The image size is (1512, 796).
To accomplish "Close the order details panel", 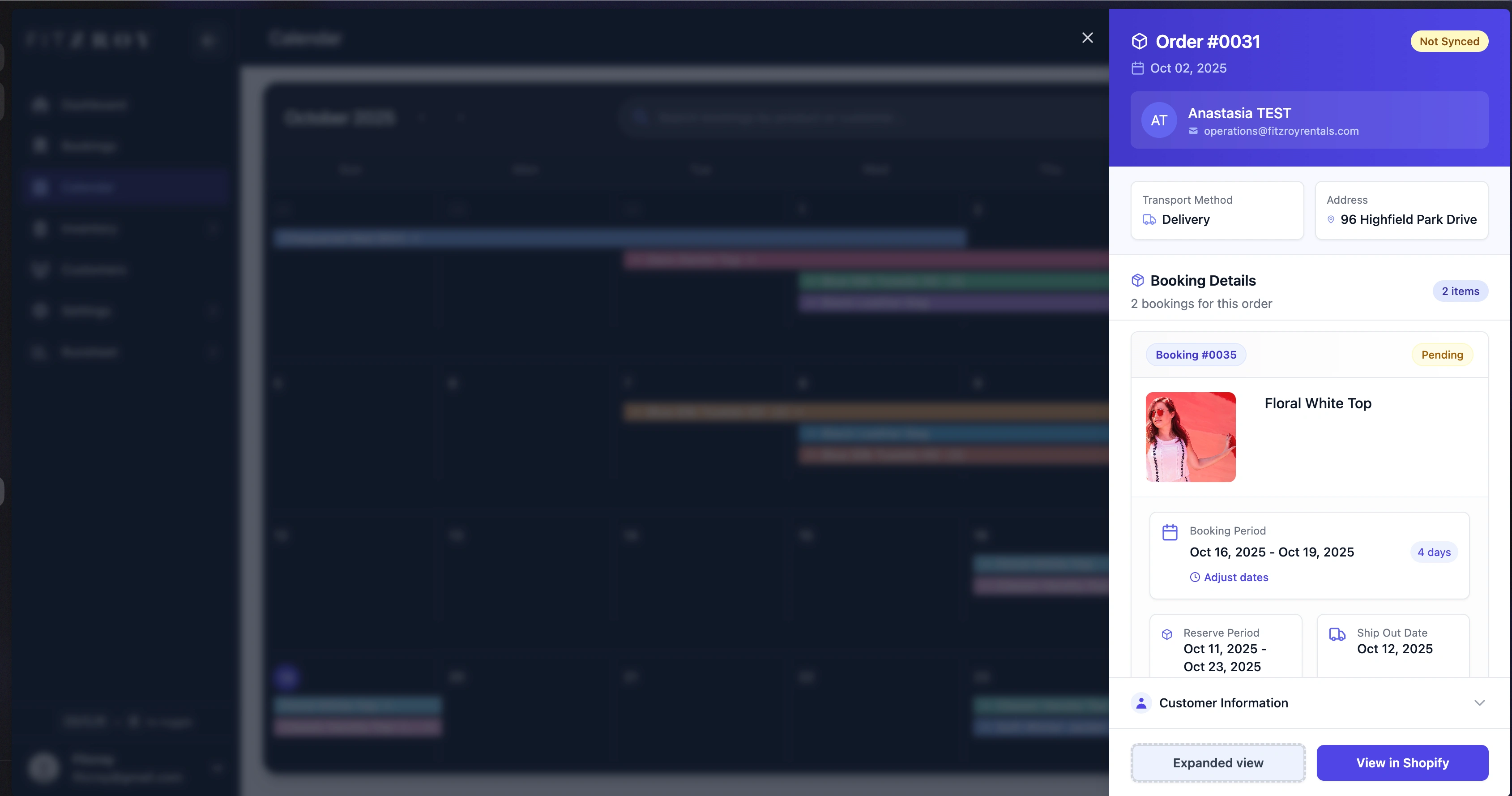I will pyautogui.click(x=1087, y=38).
